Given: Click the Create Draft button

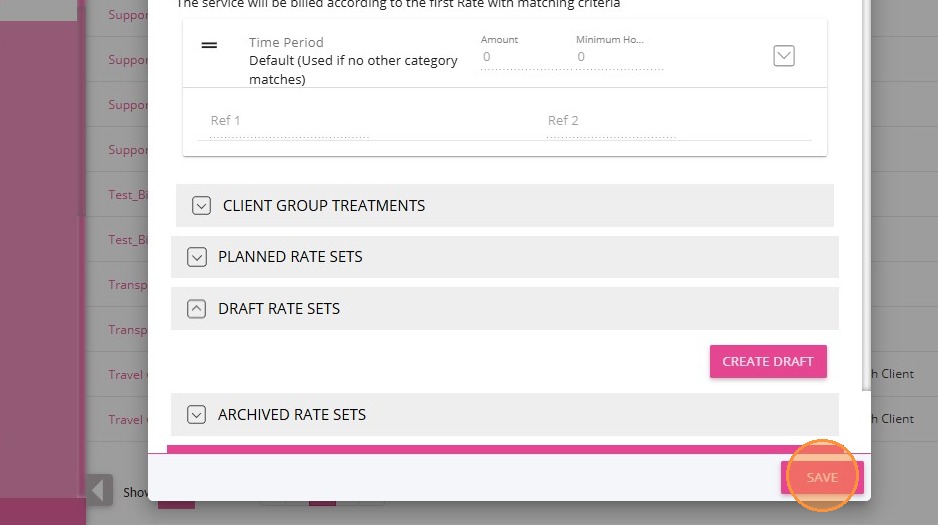Looking at the screenshot, I should click(768, 361).
